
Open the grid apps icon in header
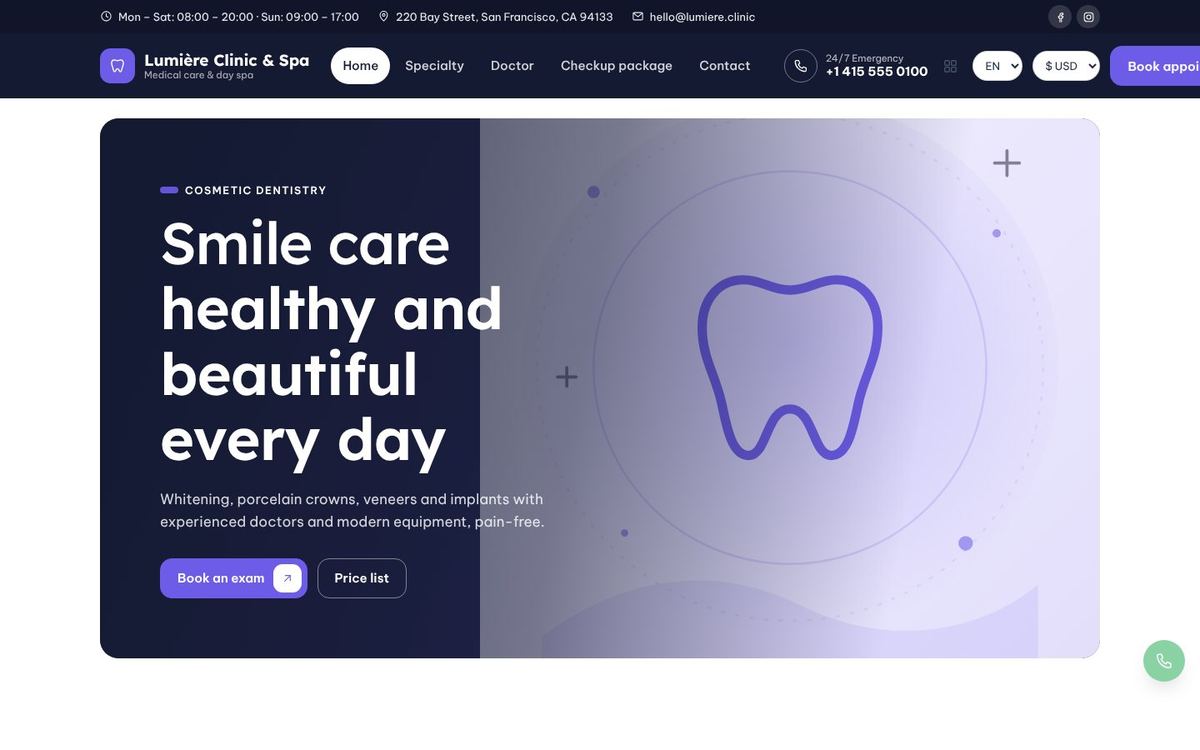click(x=950, y=66)
